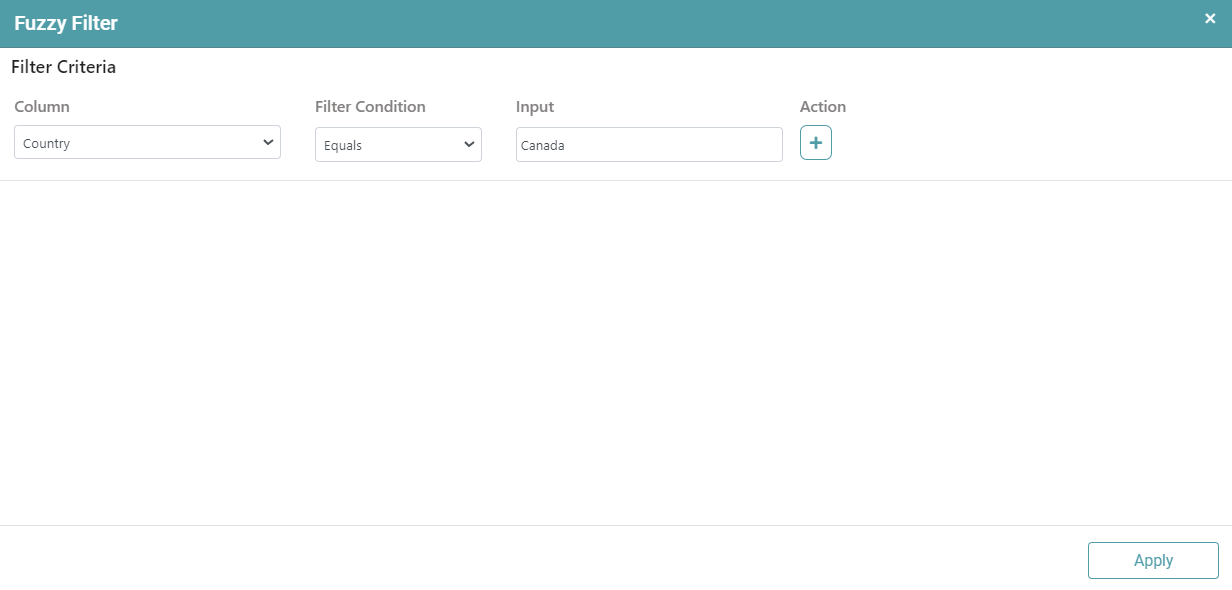This screenshot has height=590, width=1232.
Task: Click the empty criteria list area
Action: pyautogui.click(x=616, y=350)
